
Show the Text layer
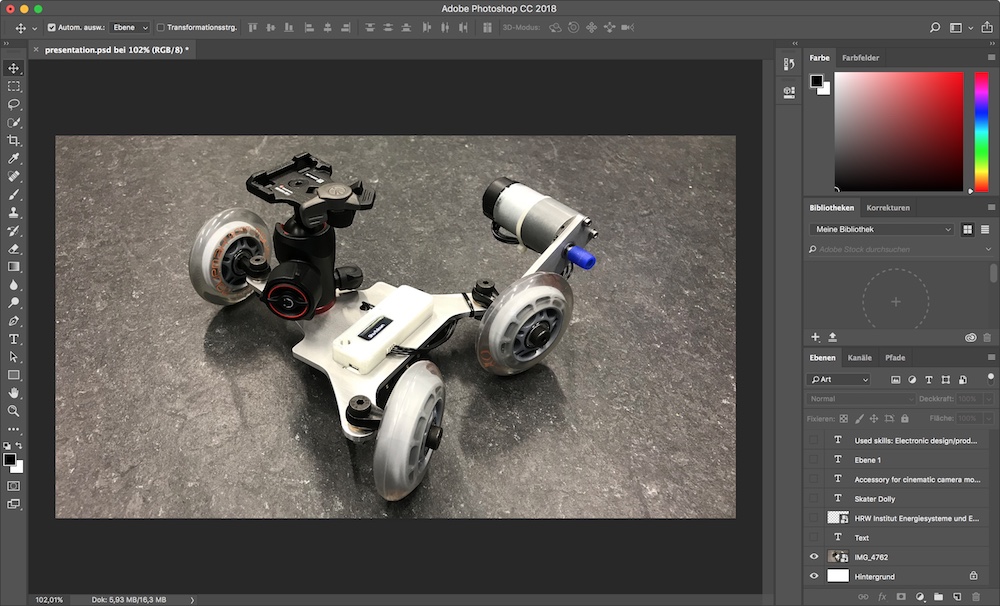814,537
